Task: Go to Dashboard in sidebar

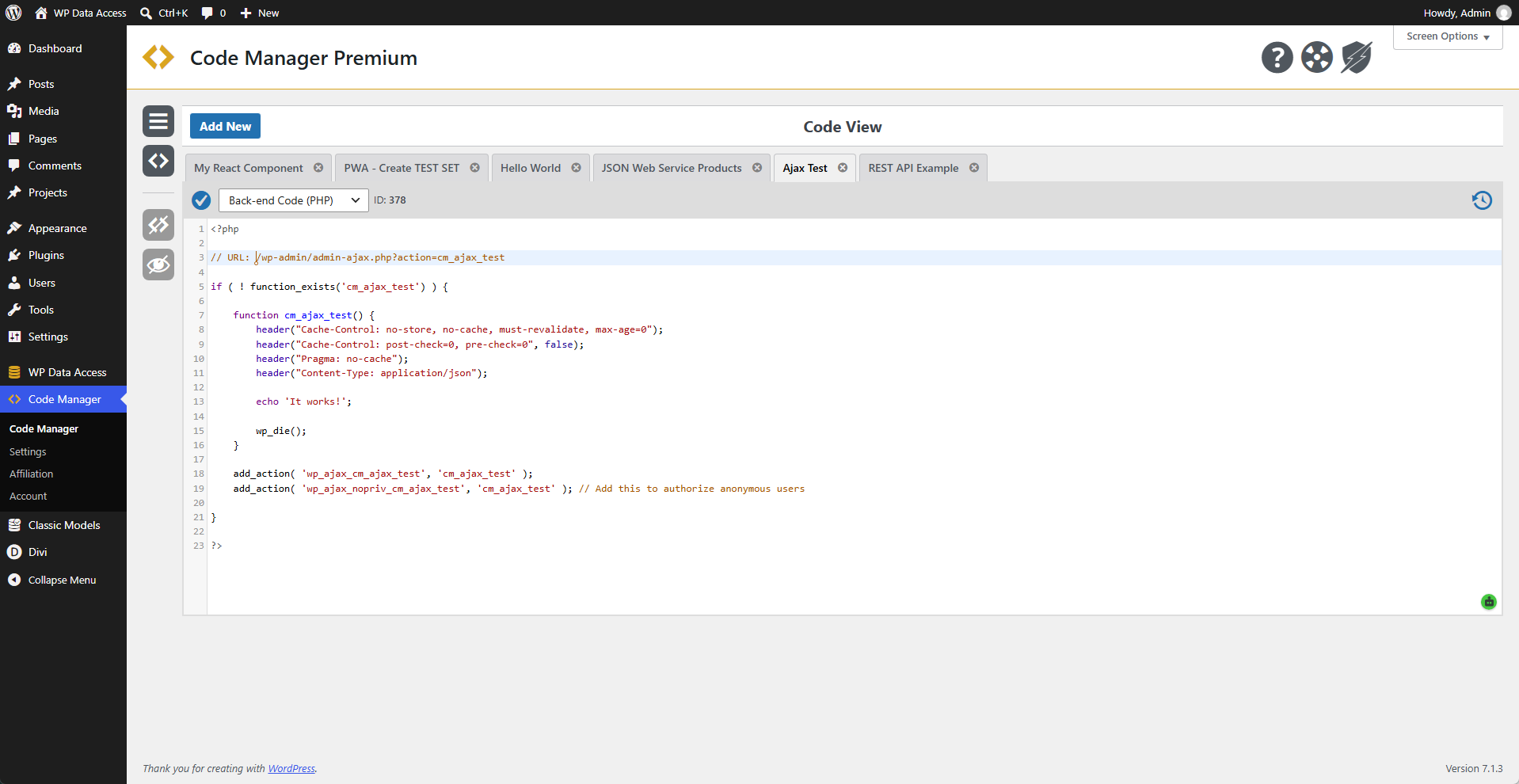Action: [x=63, y=48]
